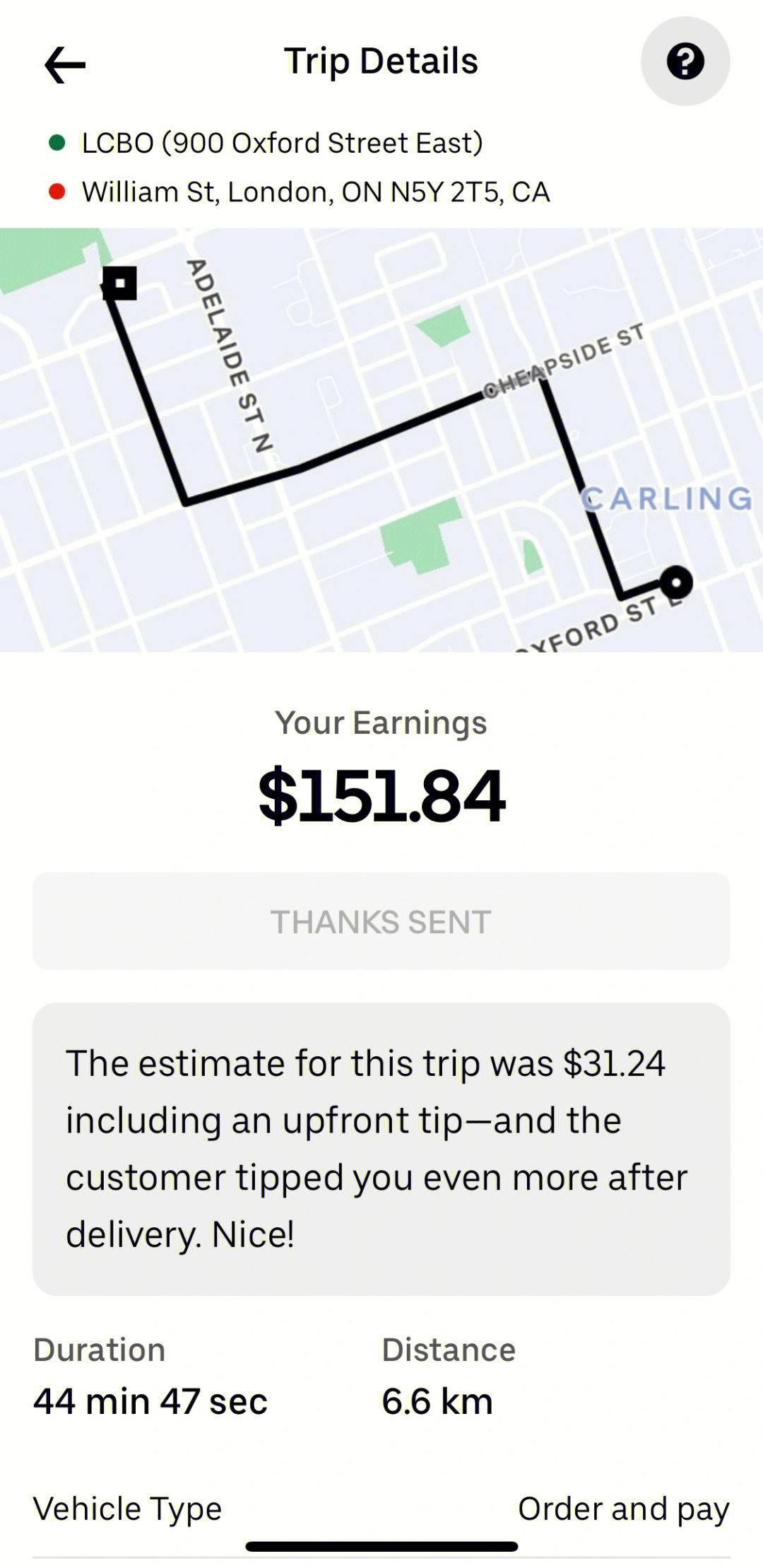Tap the trip estimate info card

coord(381,1149)
